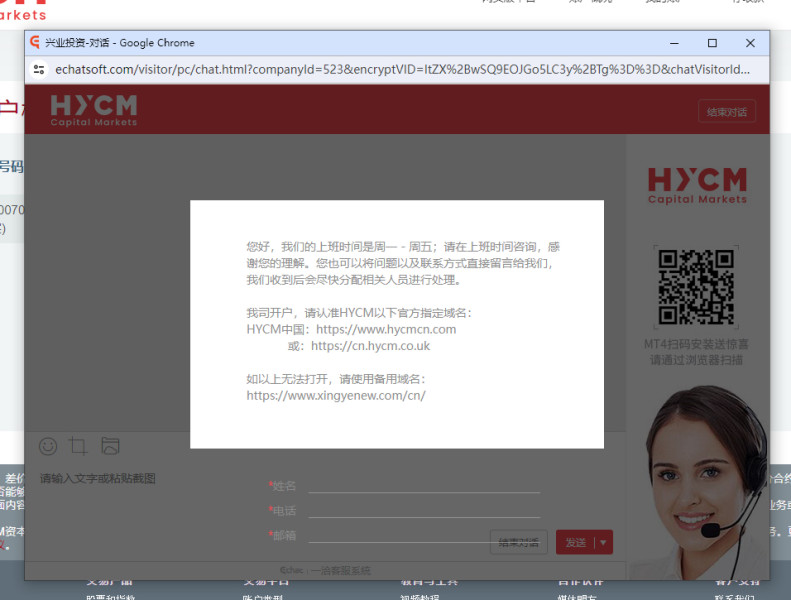Screen dimensions: 791x600
Task: Click the red 发送 send button
Action: click(576, 542)
